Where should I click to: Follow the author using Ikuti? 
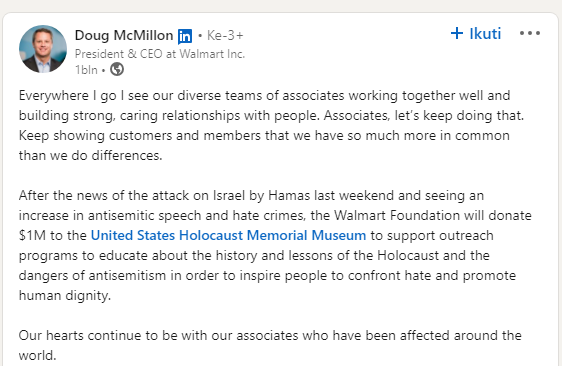pyautogui.click(x=476, y=33)
